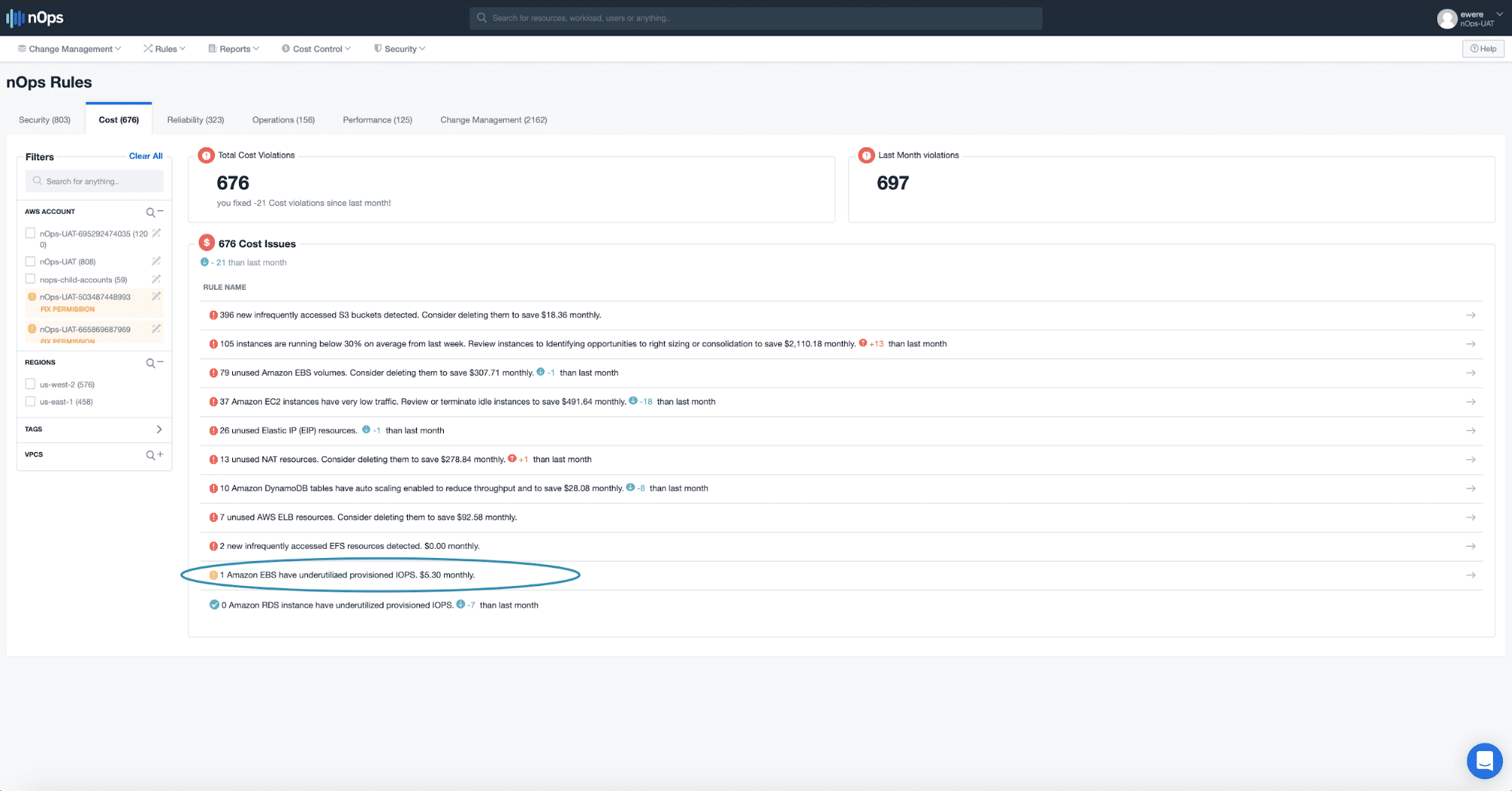Open arrow for unused NAT resources rule

coord(1470,460)
